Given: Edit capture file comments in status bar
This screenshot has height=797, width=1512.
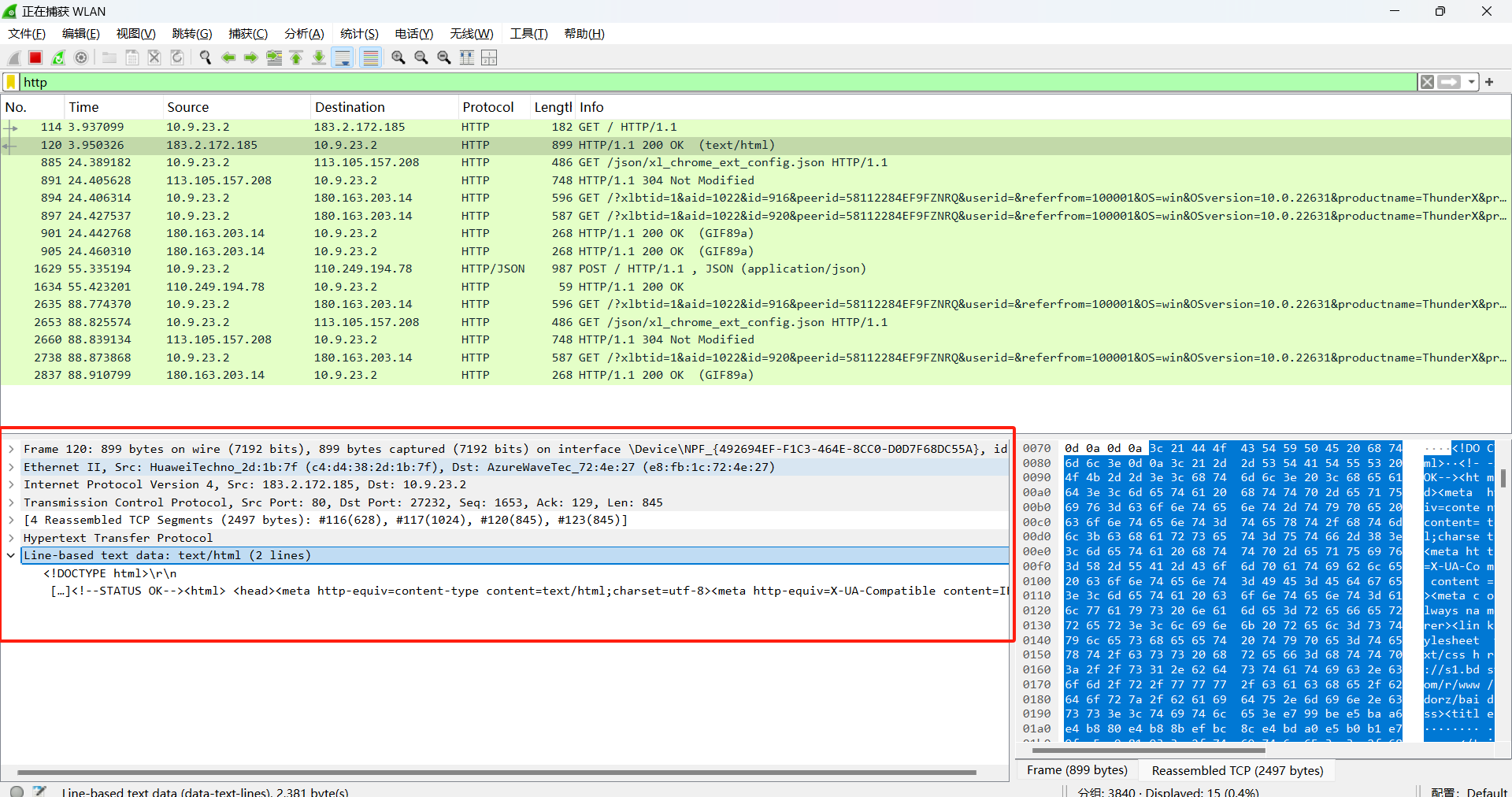Looking at the screenshot, I should point(40,791).
